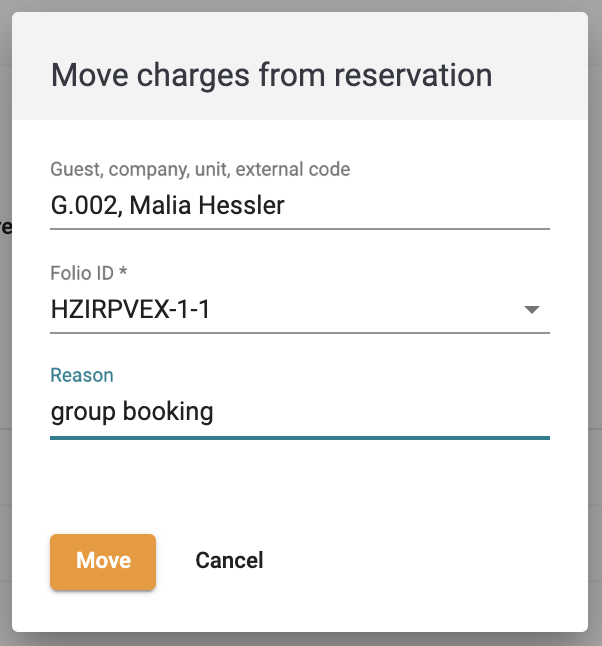602x646 pixels.
Task: Expand the Folio ID combo box
Action: point(300,309)
